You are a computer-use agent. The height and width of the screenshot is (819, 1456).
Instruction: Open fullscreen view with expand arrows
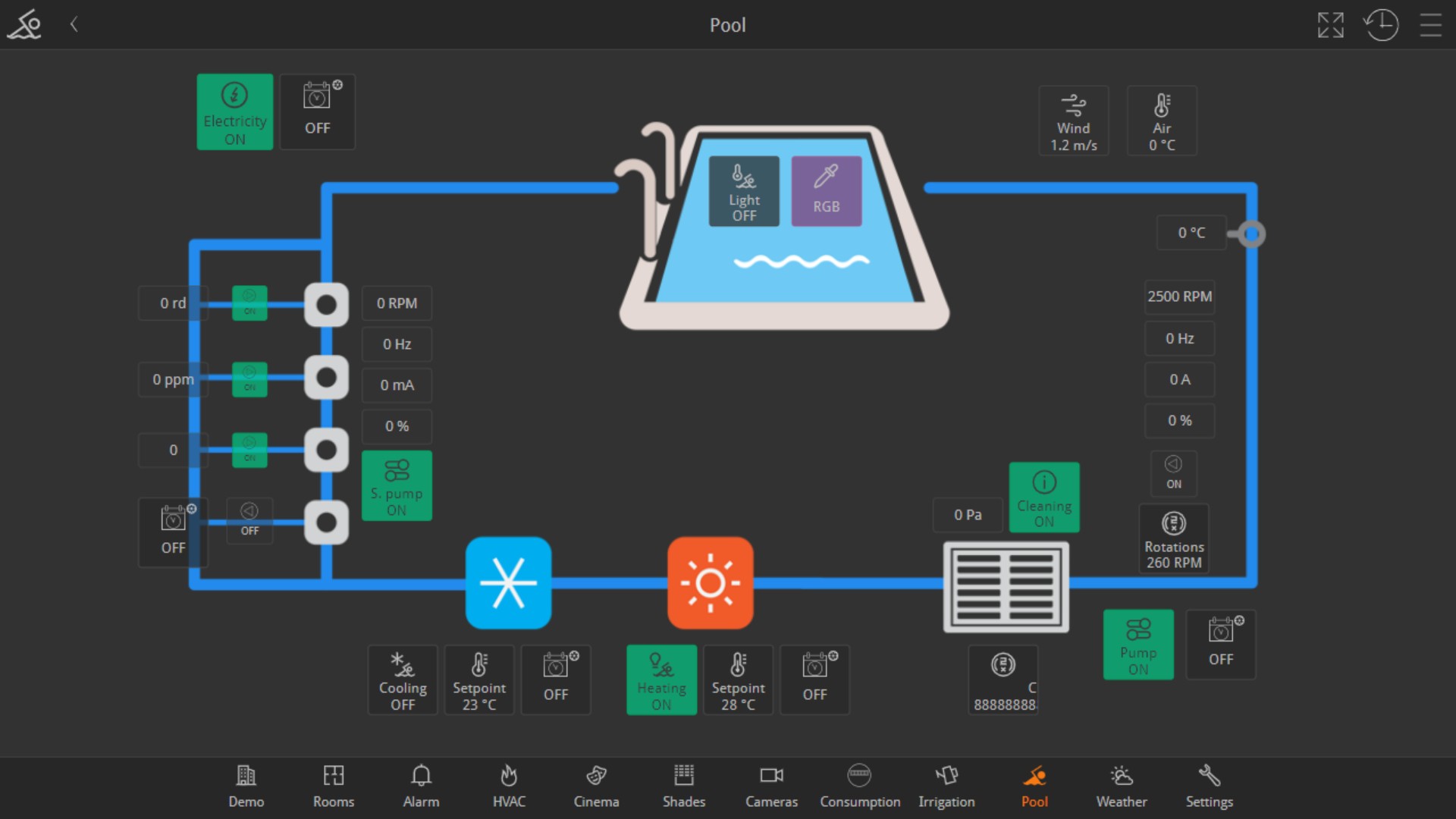tap(1330, 25)
